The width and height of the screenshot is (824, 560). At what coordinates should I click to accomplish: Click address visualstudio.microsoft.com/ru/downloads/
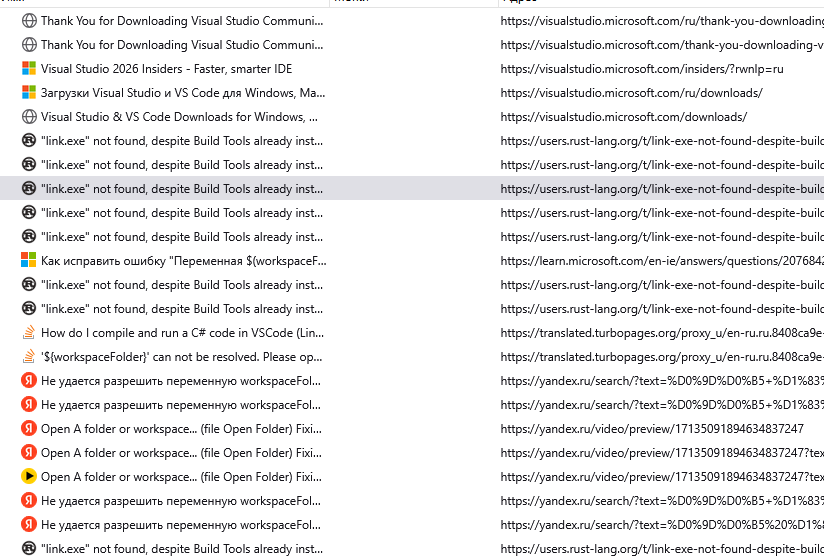pyautogui.click(x=631, y=93)
